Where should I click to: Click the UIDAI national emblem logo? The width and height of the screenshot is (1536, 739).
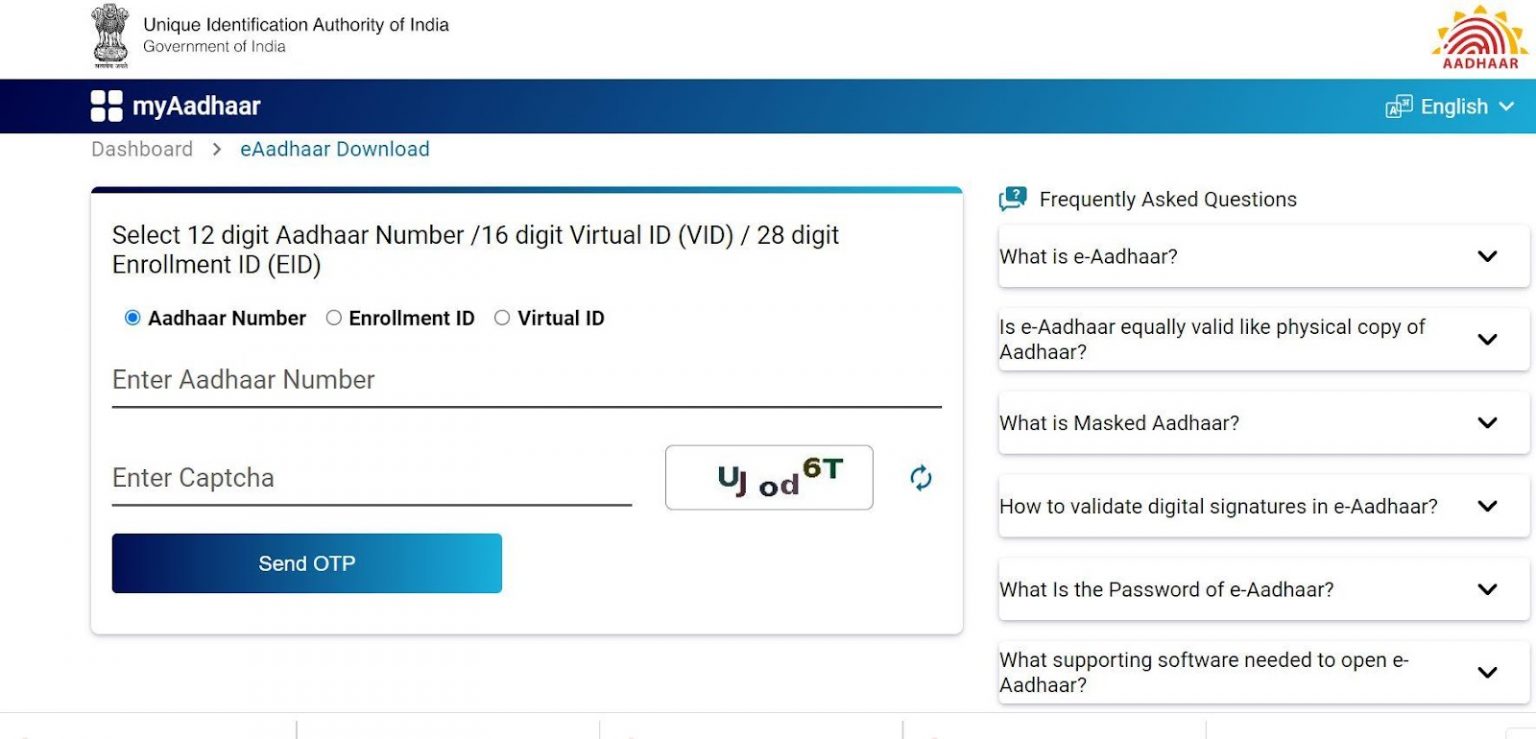tap(110, 33)
